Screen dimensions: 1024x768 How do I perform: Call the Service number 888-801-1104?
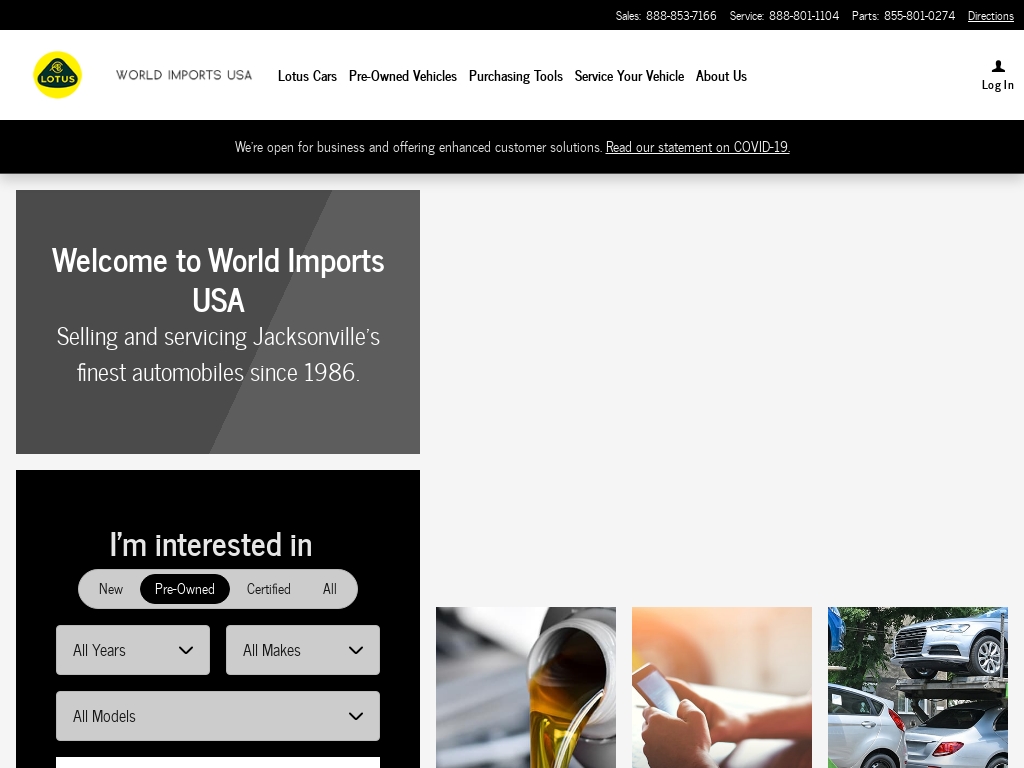(x=803, y=16)
